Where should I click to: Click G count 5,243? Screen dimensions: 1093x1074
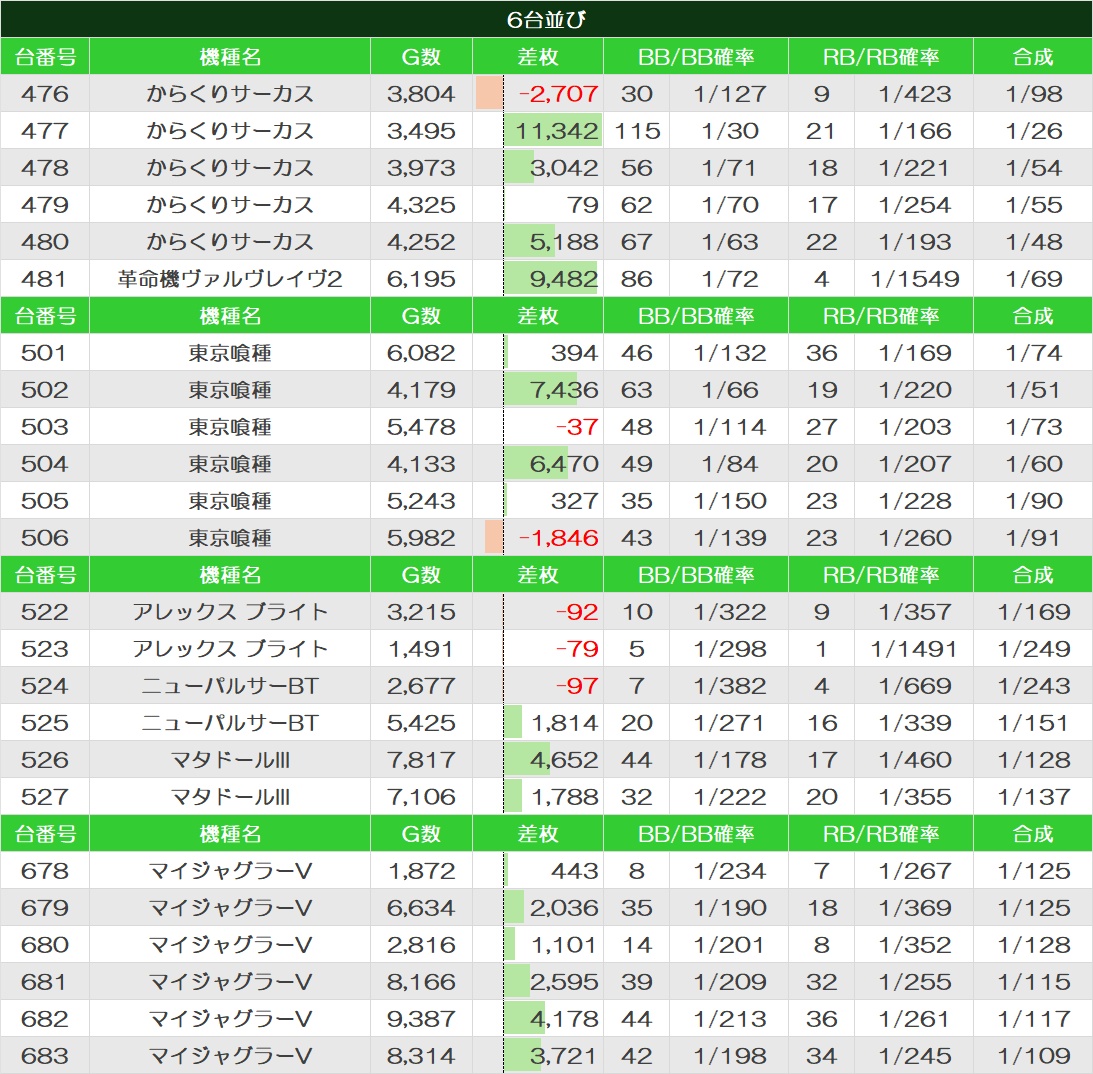point(421,500)
